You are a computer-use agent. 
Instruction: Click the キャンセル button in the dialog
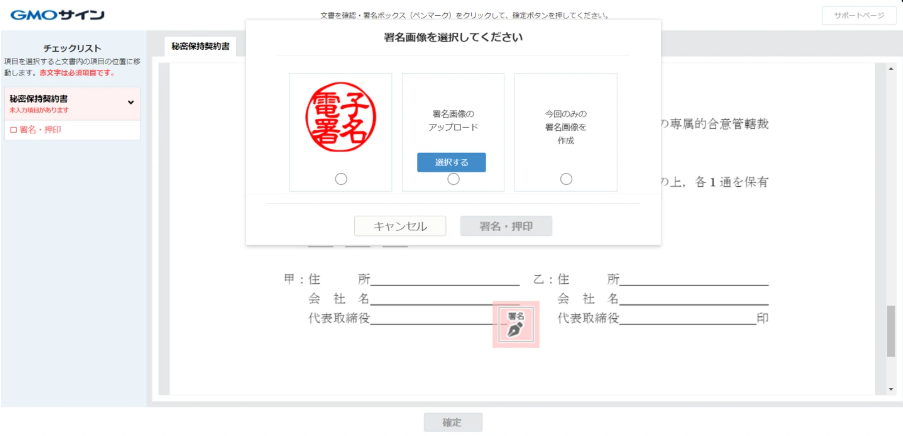pyautogui.click(x=400, y=226)
